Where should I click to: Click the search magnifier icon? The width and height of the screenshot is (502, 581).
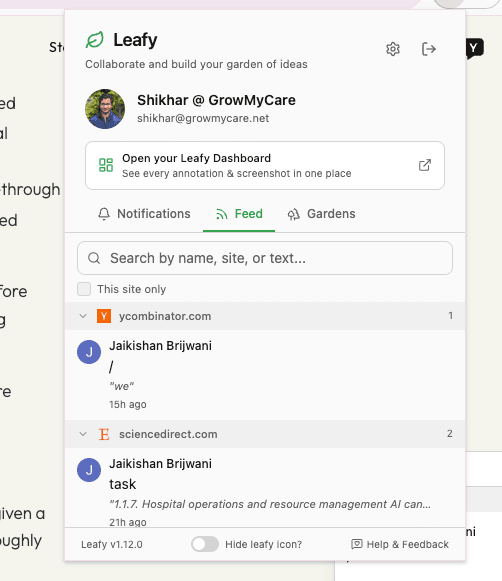pos(94,258)
